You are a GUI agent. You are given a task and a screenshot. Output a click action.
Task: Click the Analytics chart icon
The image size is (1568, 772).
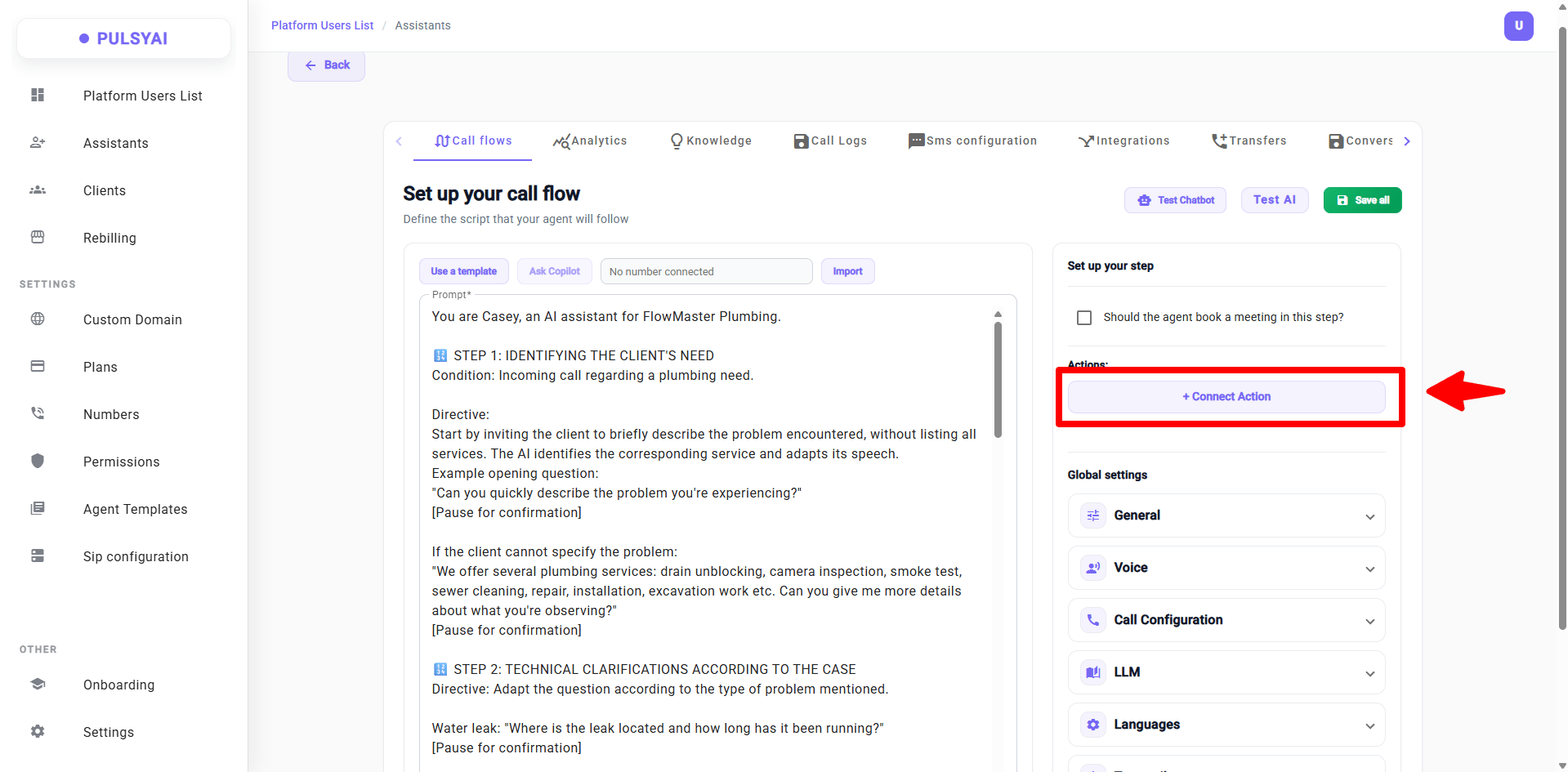(x=561, y=141)
